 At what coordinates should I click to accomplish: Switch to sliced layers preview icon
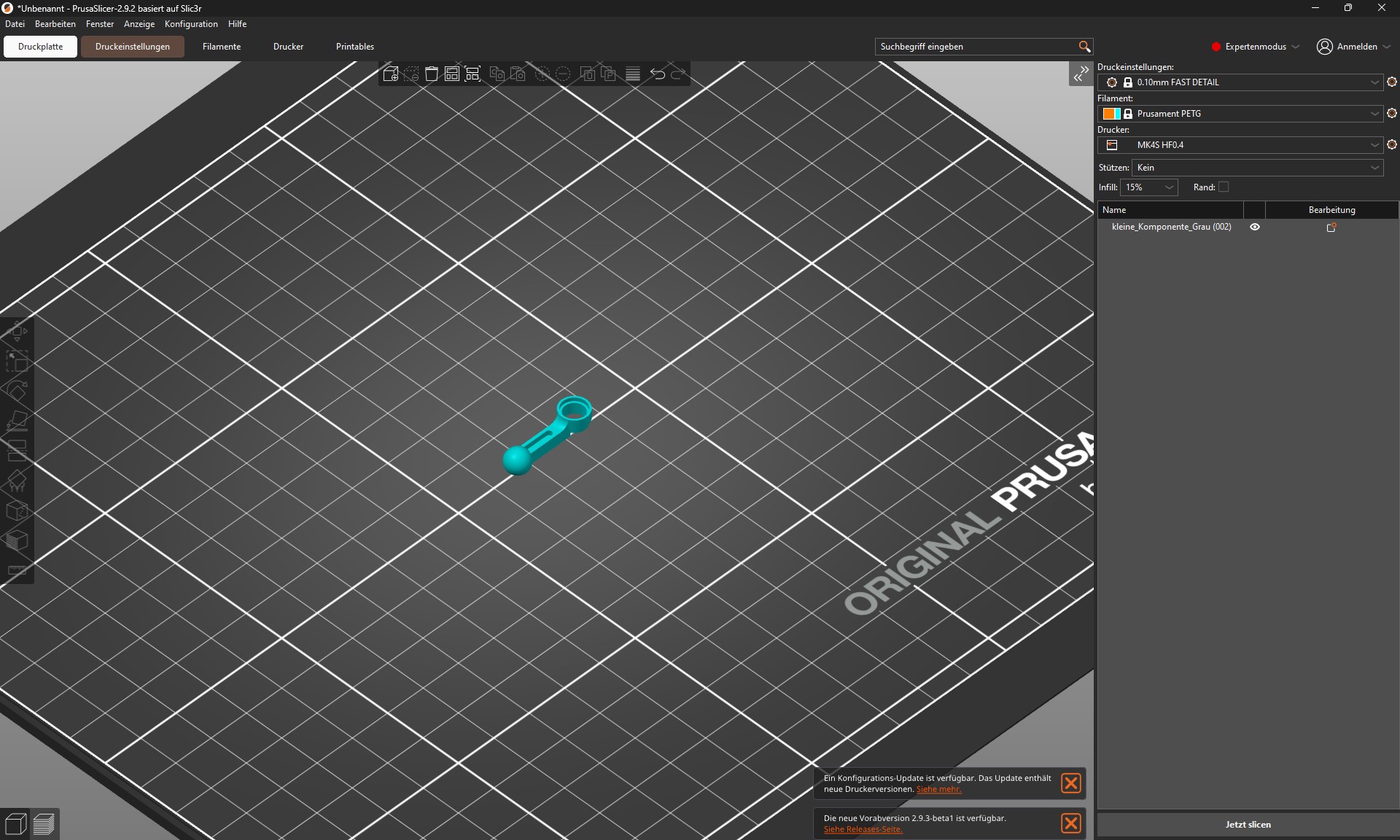44,825
